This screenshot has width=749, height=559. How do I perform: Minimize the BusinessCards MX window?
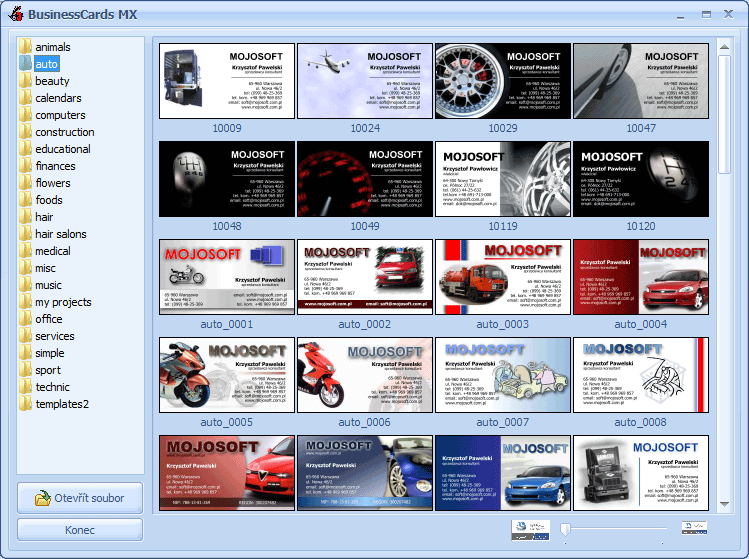[681, 15]
